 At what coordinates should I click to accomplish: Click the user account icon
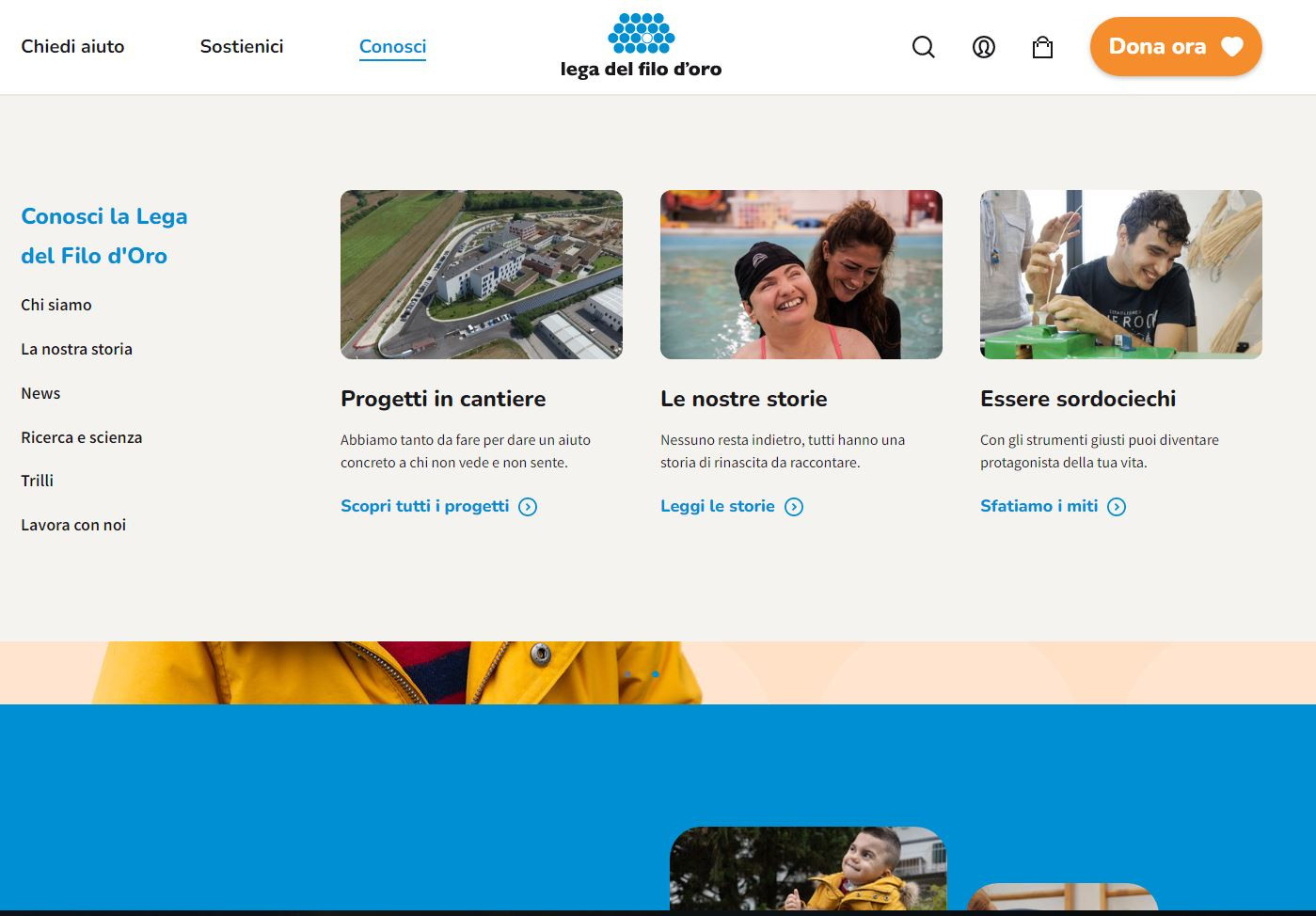click(983, 47)
